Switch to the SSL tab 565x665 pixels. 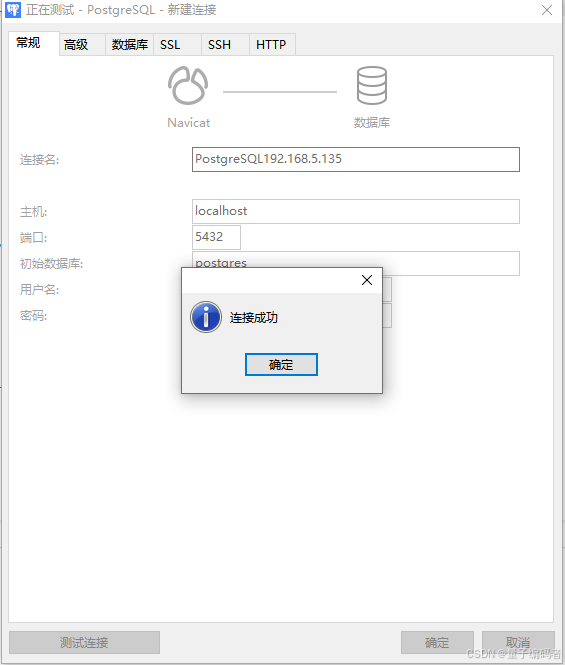click(177, 44)
